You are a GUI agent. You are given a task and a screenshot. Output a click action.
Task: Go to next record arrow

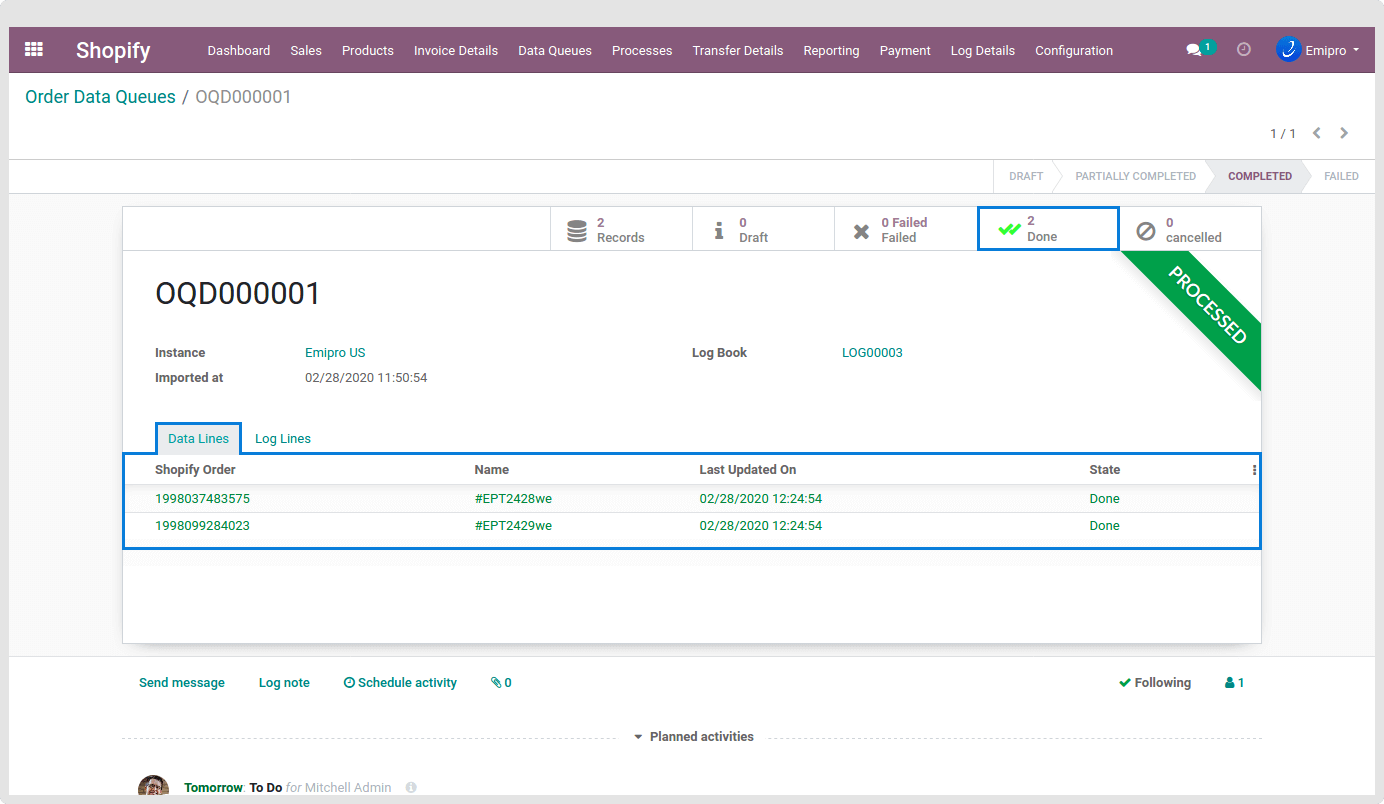(1344, 133)
